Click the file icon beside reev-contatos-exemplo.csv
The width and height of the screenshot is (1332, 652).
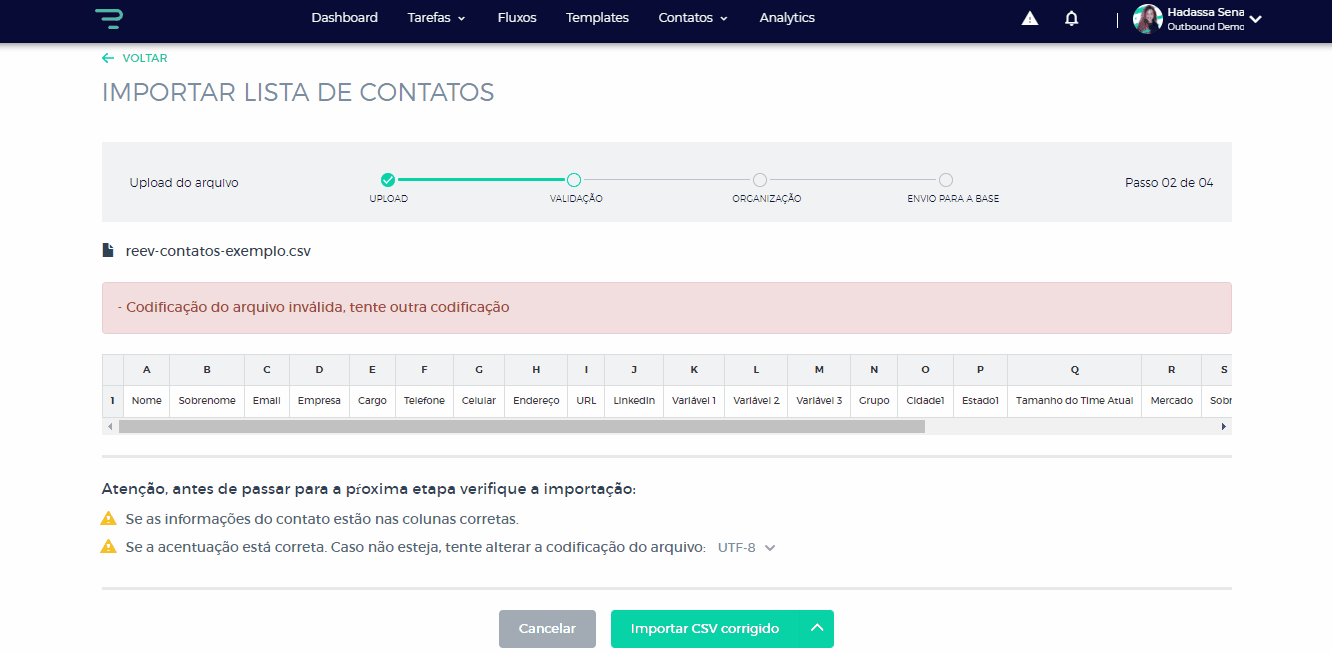[x=108, y=251]
